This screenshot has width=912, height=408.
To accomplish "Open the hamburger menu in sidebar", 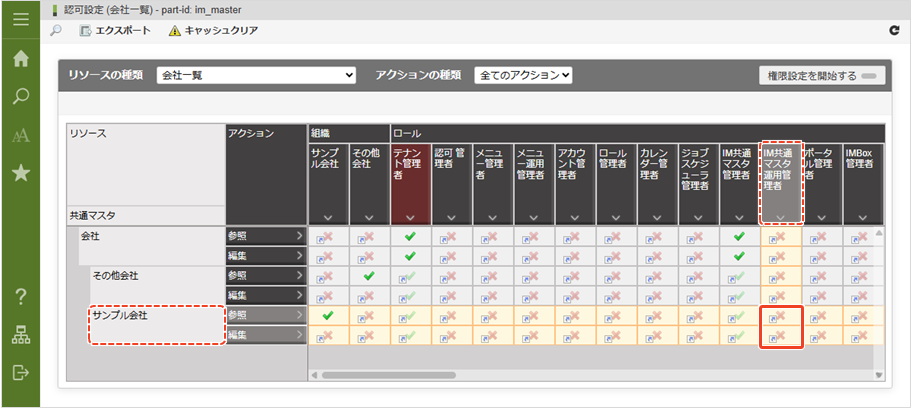I will (20, 18).
